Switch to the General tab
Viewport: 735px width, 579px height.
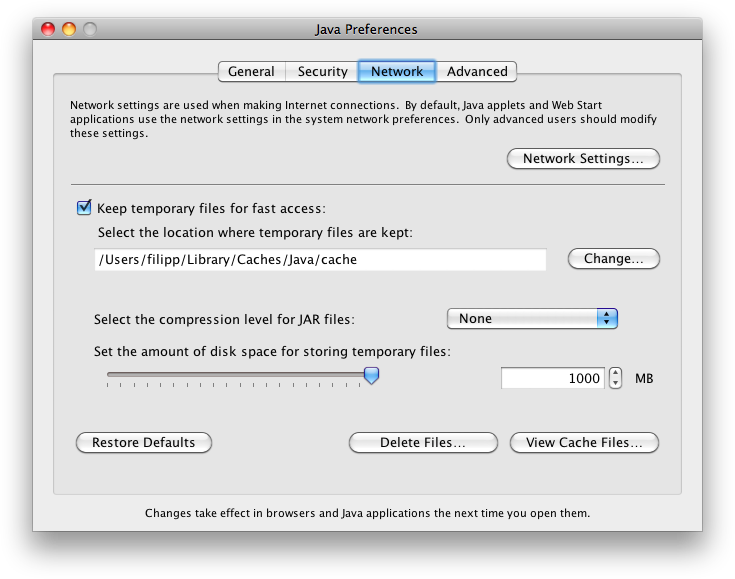(252, 71)
